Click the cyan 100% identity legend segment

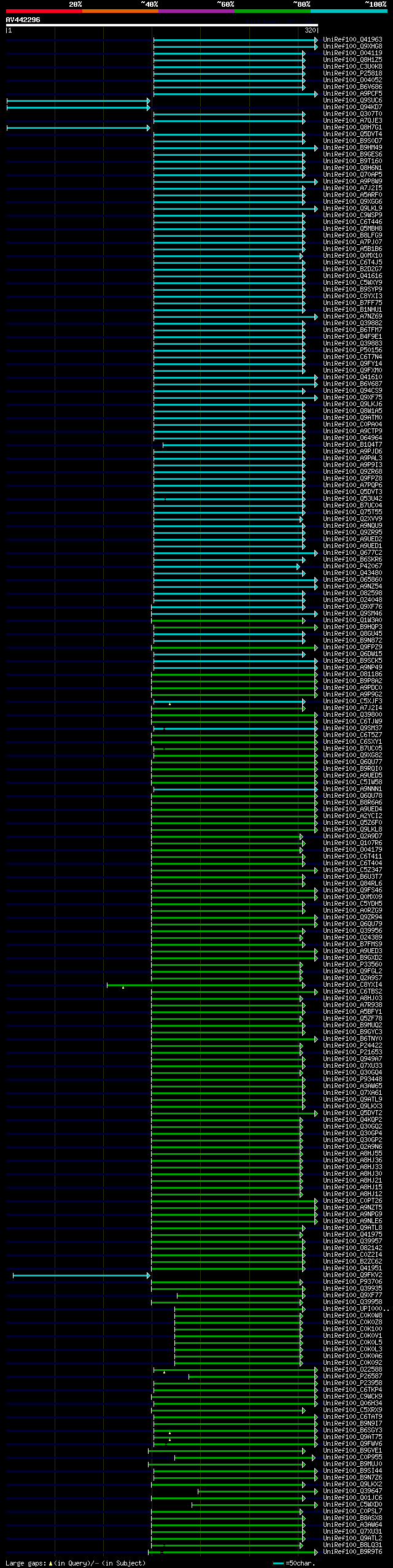(349, 11)
